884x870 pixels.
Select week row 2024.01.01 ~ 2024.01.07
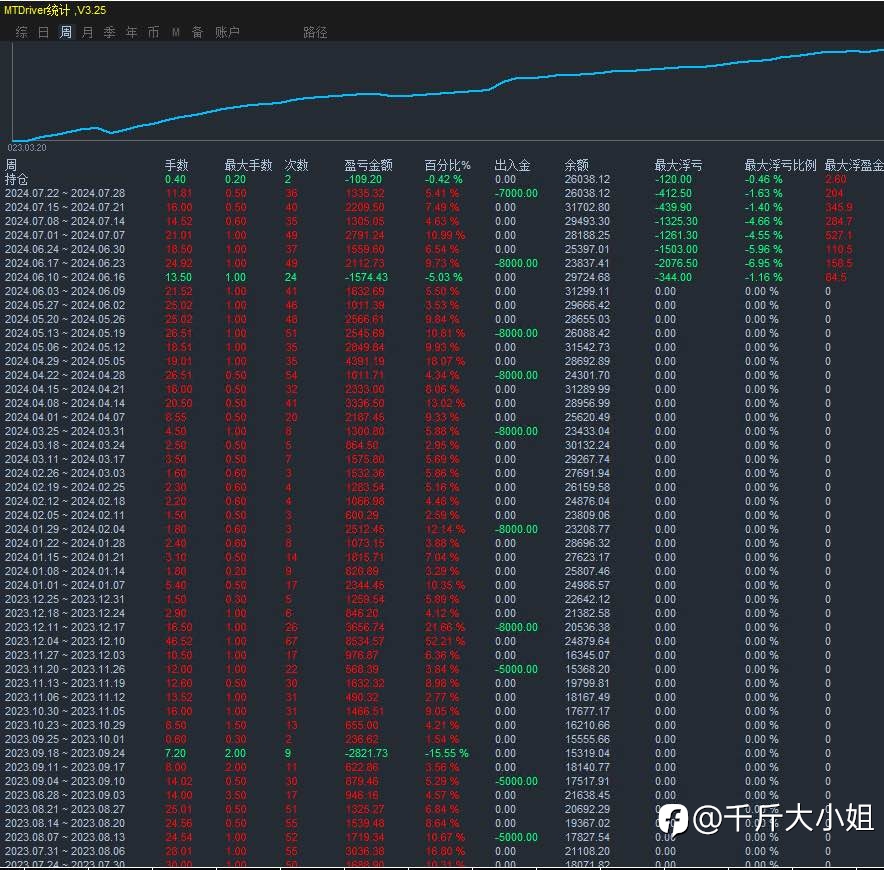click(442, 585)
